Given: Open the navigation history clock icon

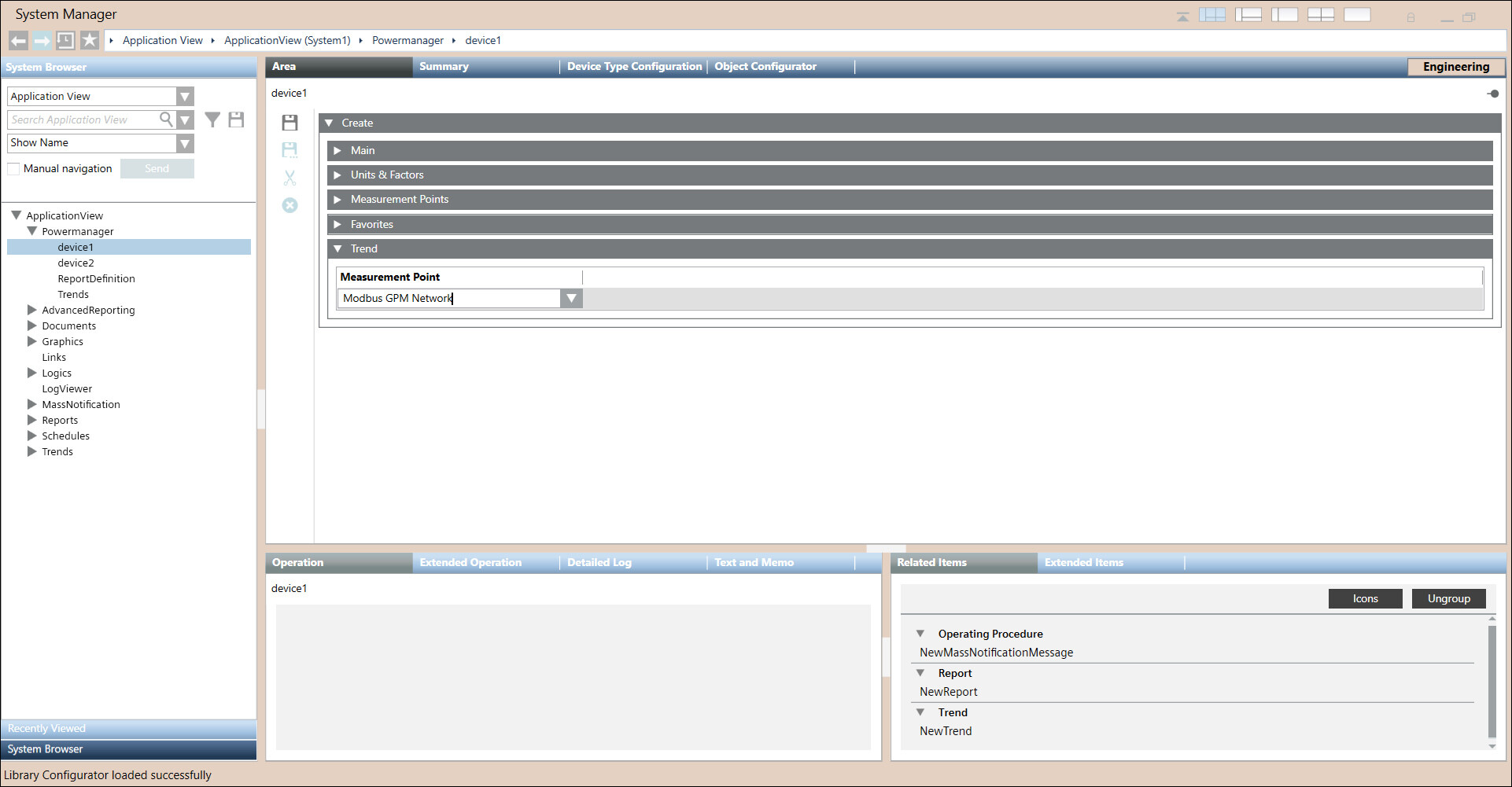Looking at the screenshot, I should (x=65, y=41).
